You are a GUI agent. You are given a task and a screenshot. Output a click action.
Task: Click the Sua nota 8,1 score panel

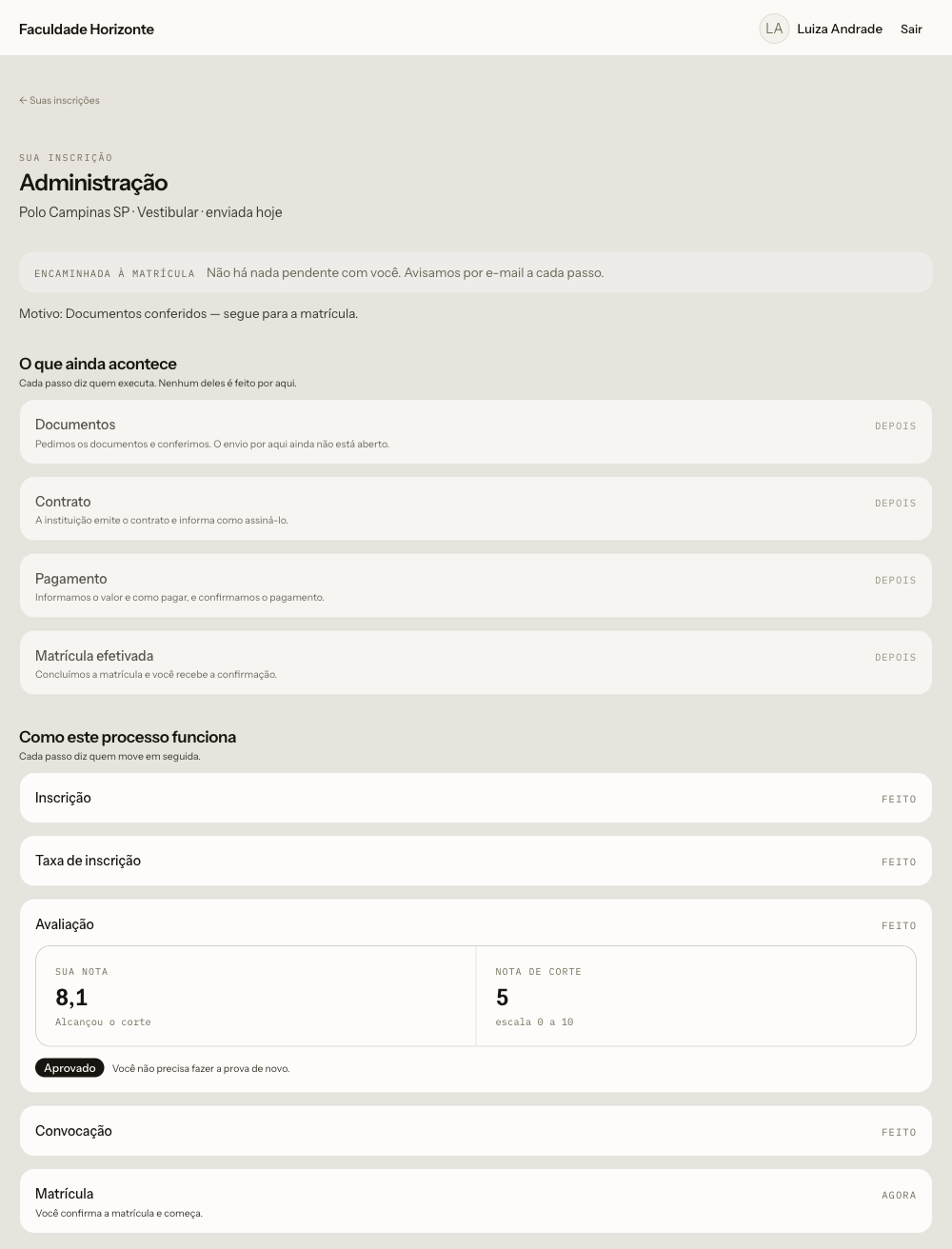[256, 996]
